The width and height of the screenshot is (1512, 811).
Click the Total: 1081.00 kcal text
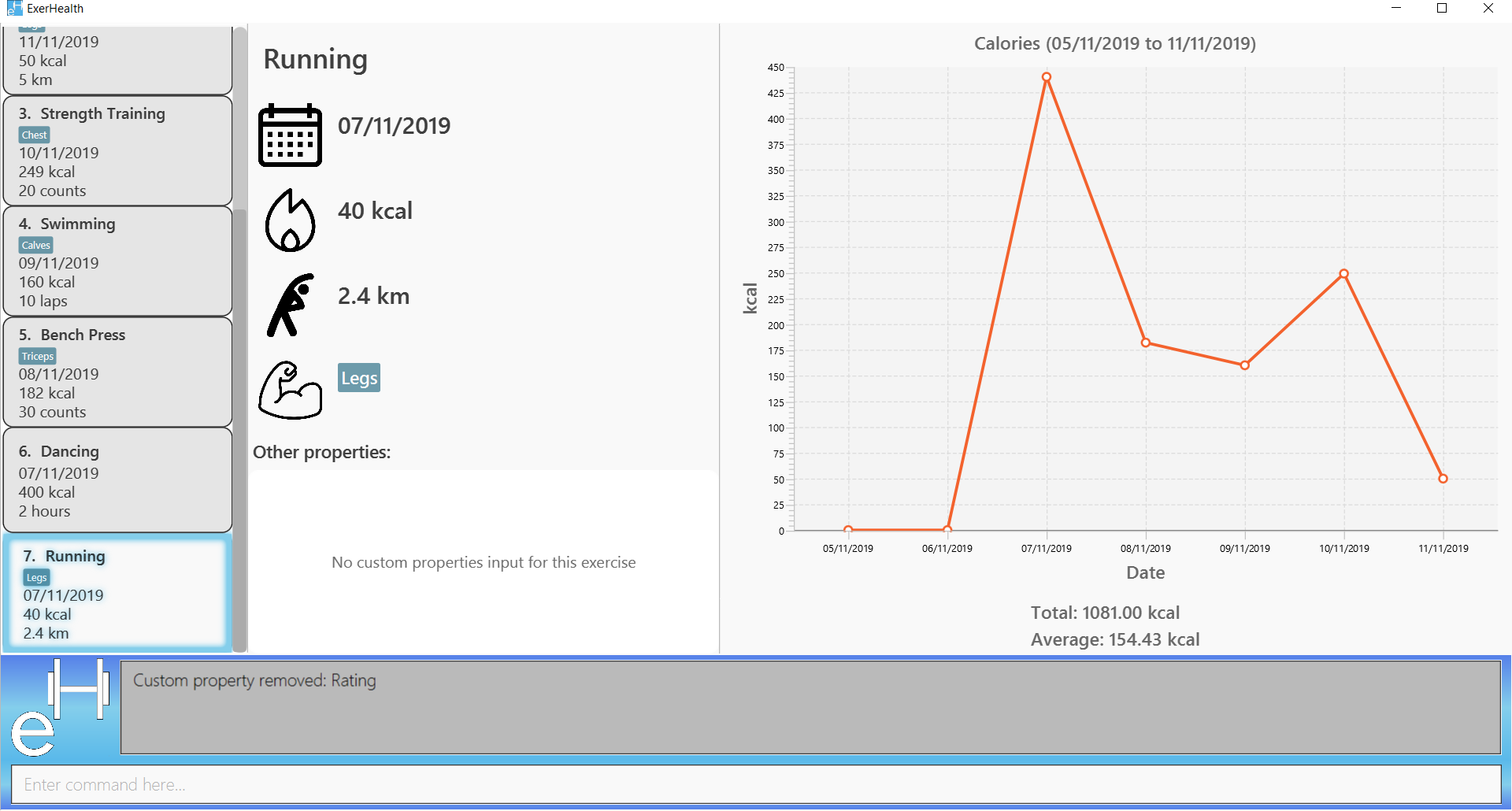pyautogui.click(x=1105, y=613)
